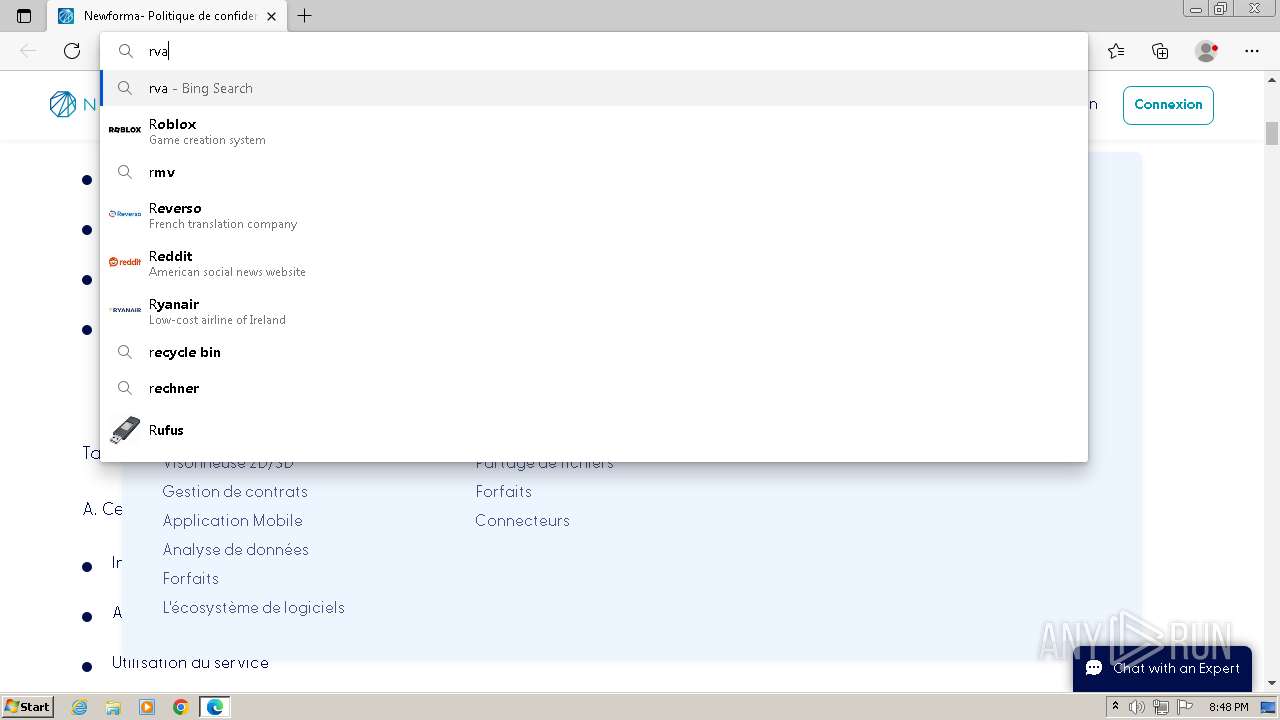
Task: Click the page vertical scrollbar thumb
Action: [1272, 133]
